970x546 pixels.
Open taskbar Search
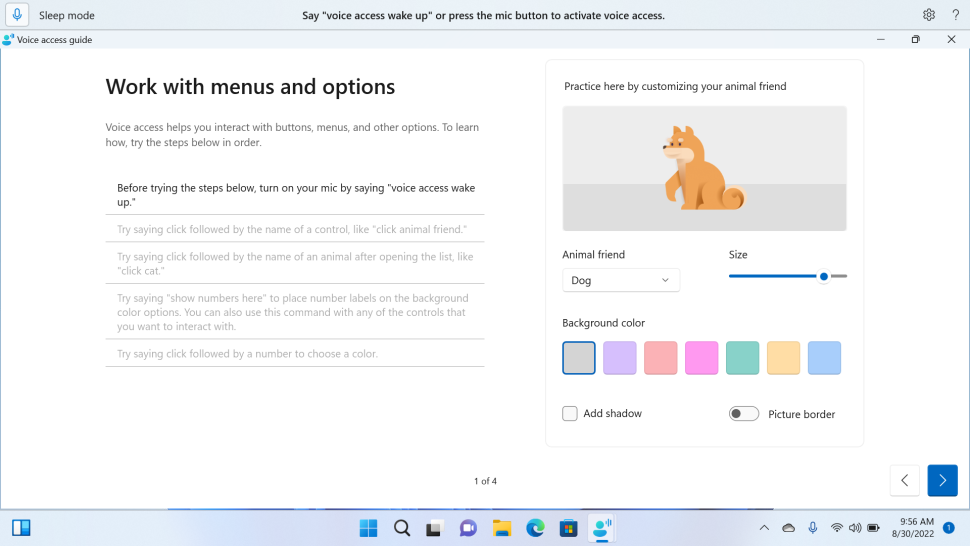tap(402, 528)
